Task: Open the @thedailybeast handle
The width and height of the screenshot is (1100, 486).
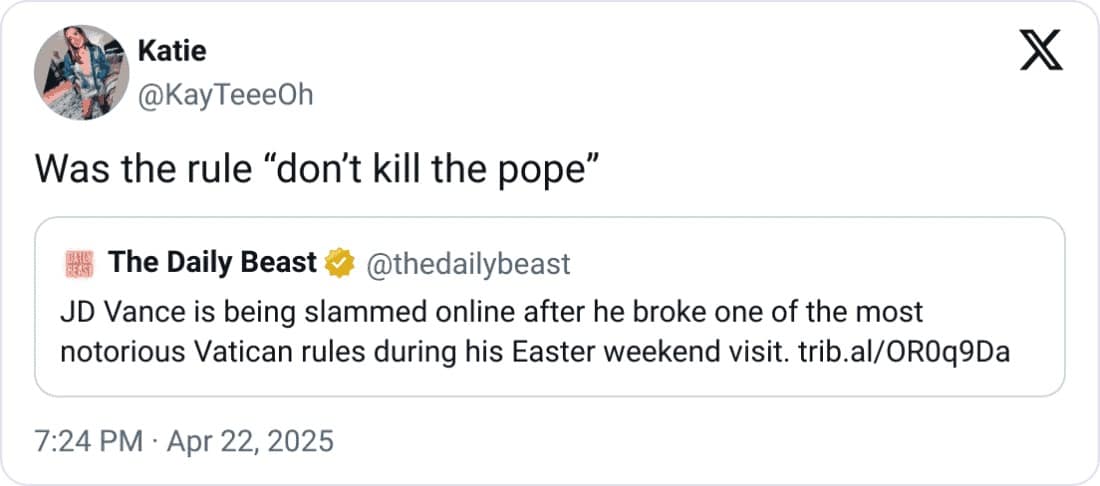Action: tap(468, 264)
